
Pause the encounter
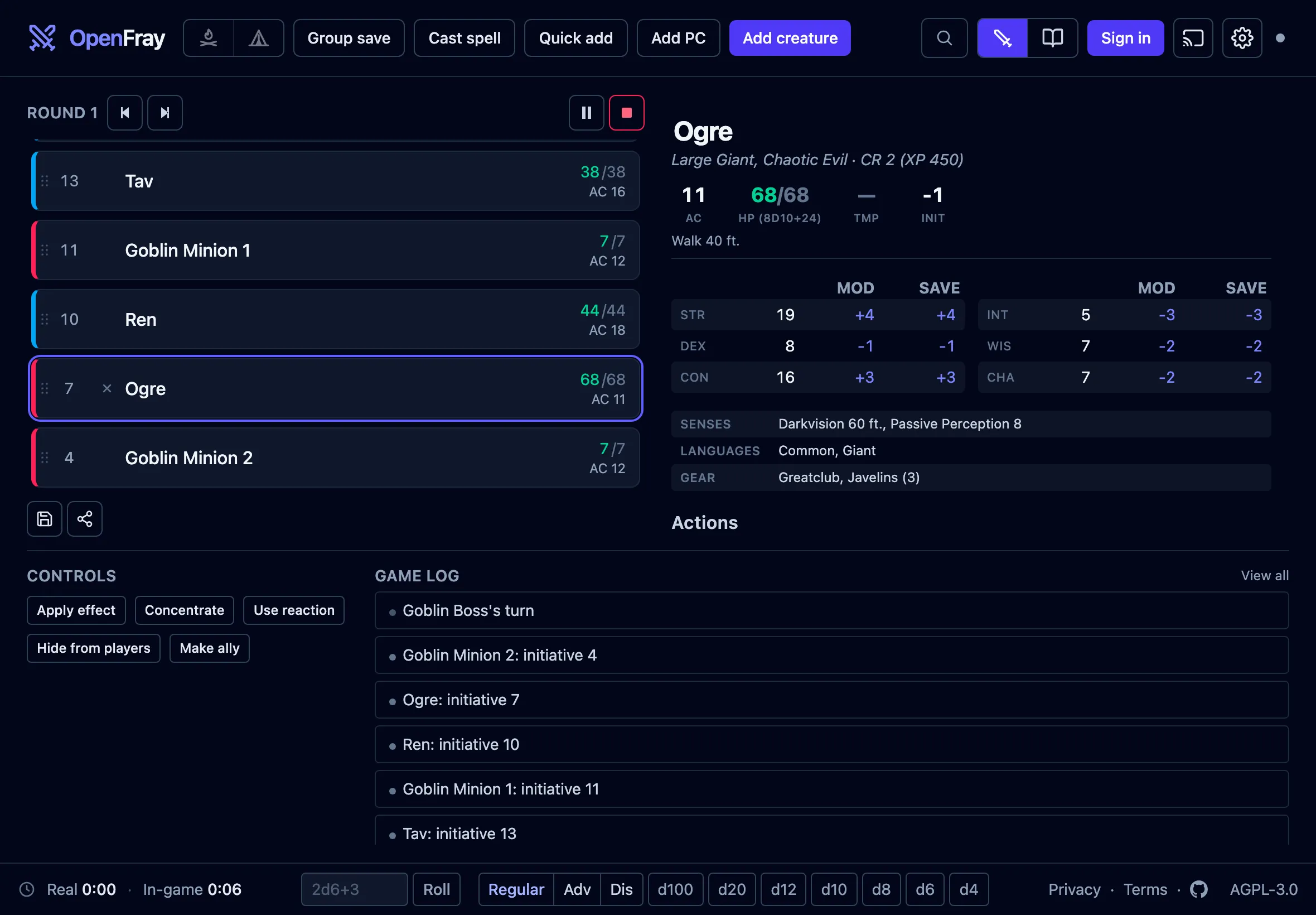pos(586,113)
